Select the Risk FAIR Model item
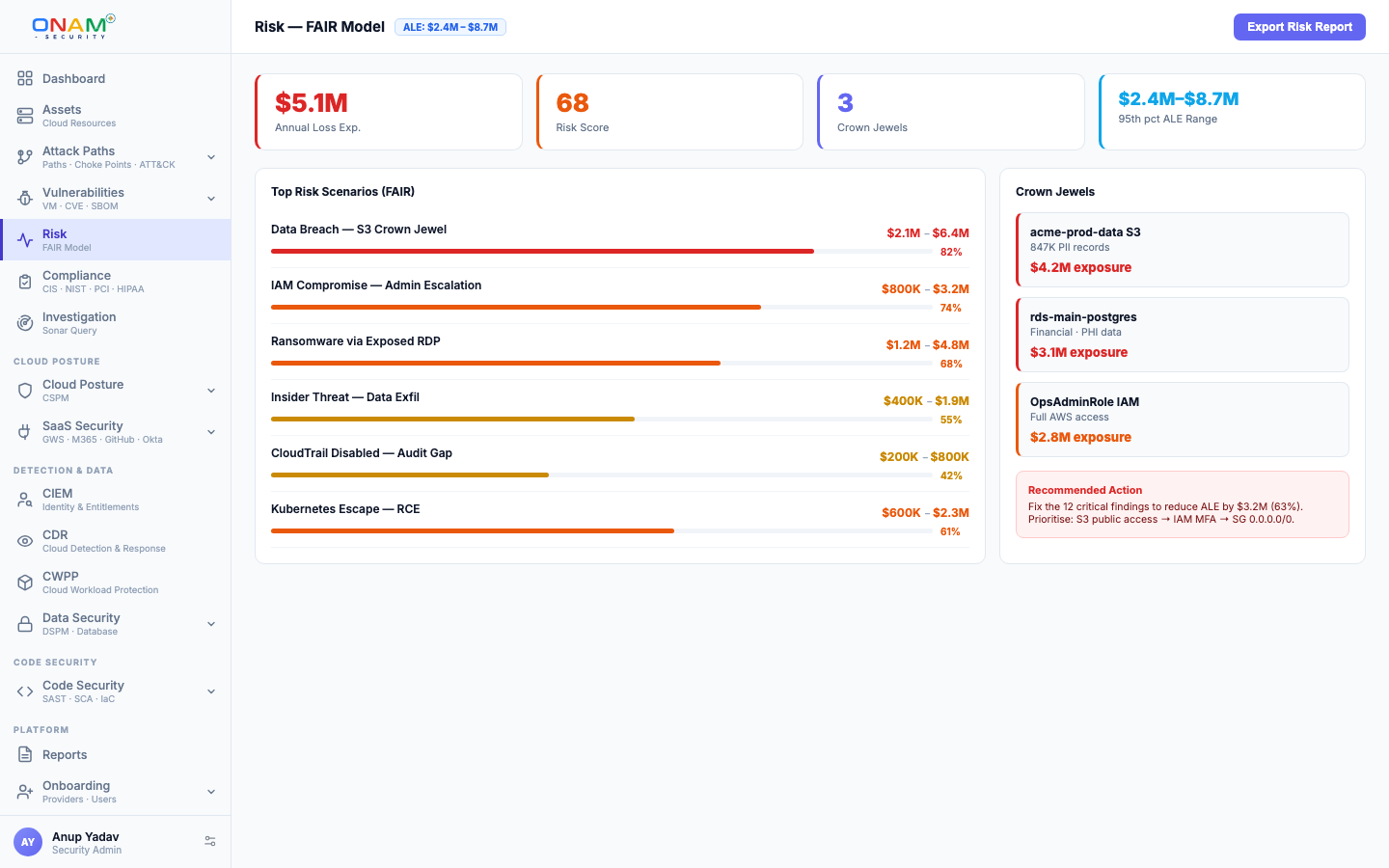Image resolution: width=1389 pixels, height=868 pixels. [116, 240]
